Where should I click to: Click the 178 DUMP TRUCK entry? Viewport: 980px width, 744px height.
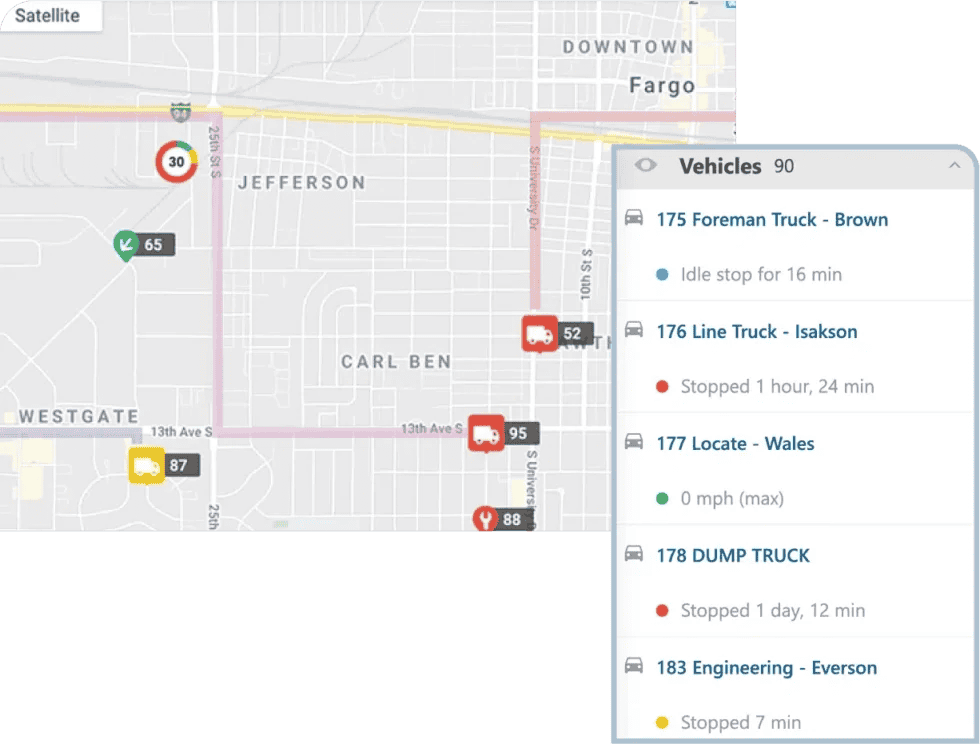tap(733, 556)
